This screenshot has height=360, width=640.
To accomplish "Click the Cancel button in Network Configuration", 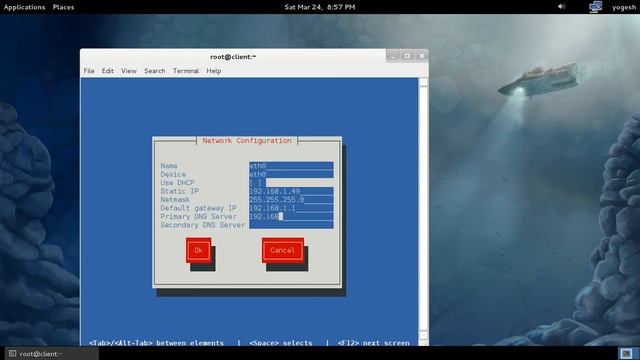I will (282, 250).
